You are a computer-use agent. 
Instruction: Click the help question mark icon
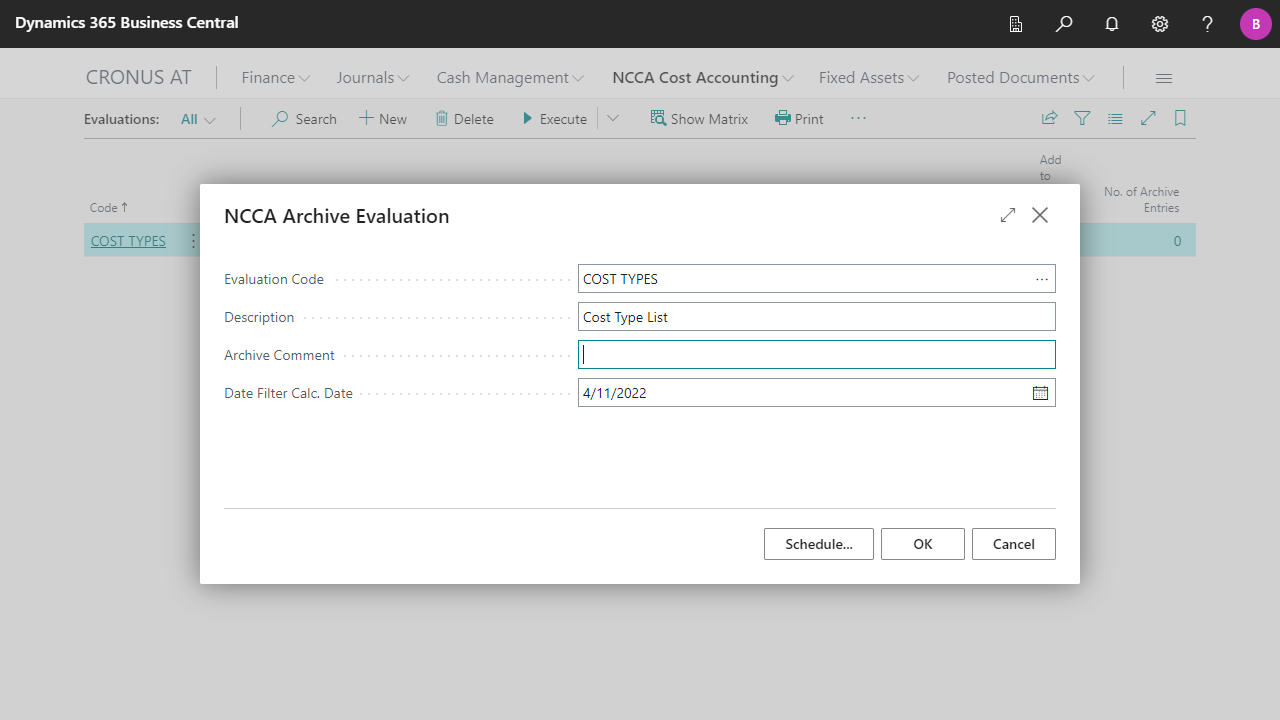(x=1207, y=24)
